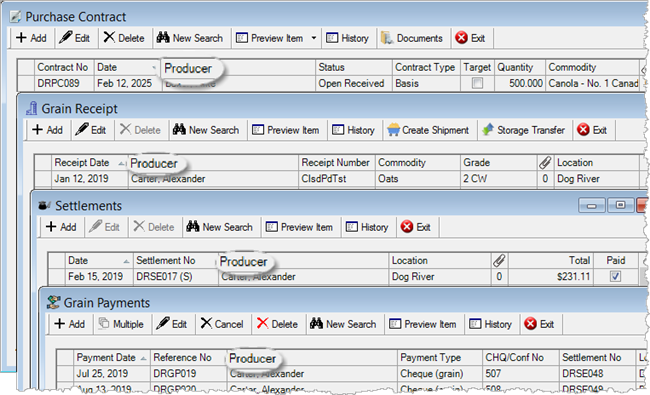
Task: Start New Search in Grain Receipt window
Action: [x=206, y=130]
